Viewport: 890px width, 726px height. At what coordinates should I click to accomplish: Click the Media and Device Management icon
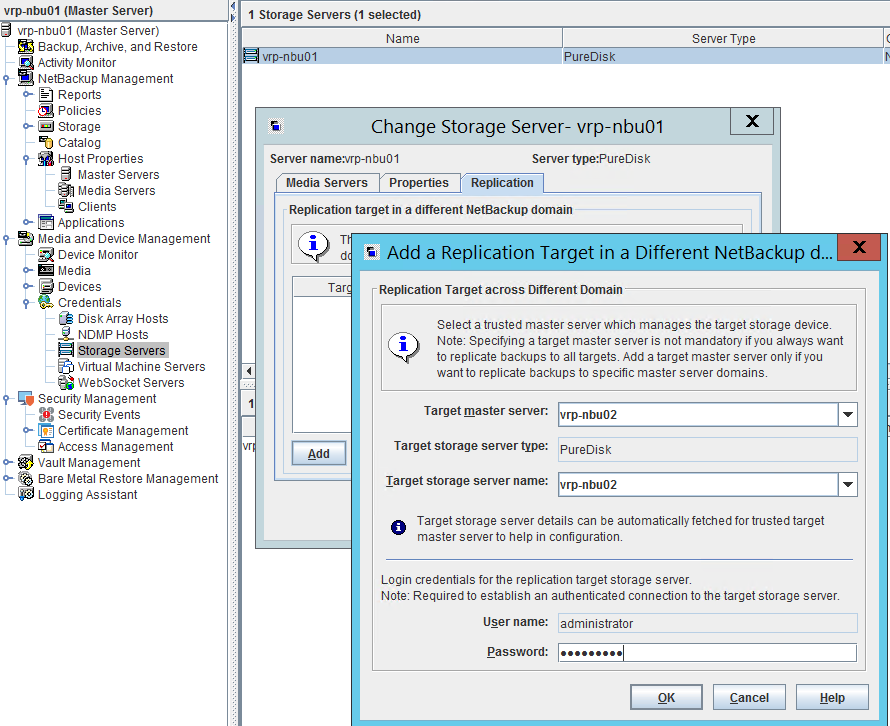26,238
